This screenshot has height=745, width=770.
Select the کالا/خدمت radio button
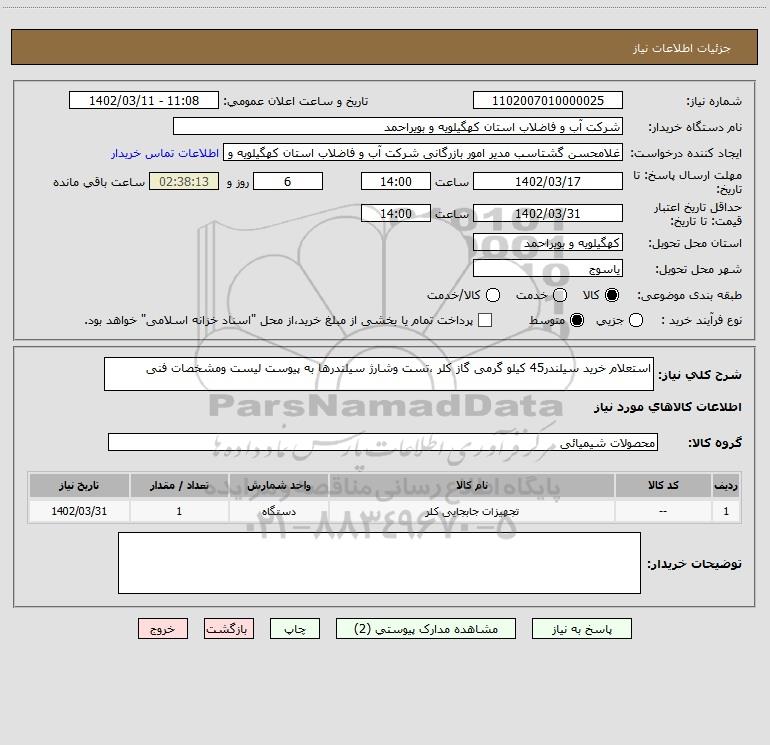[493, 295]
